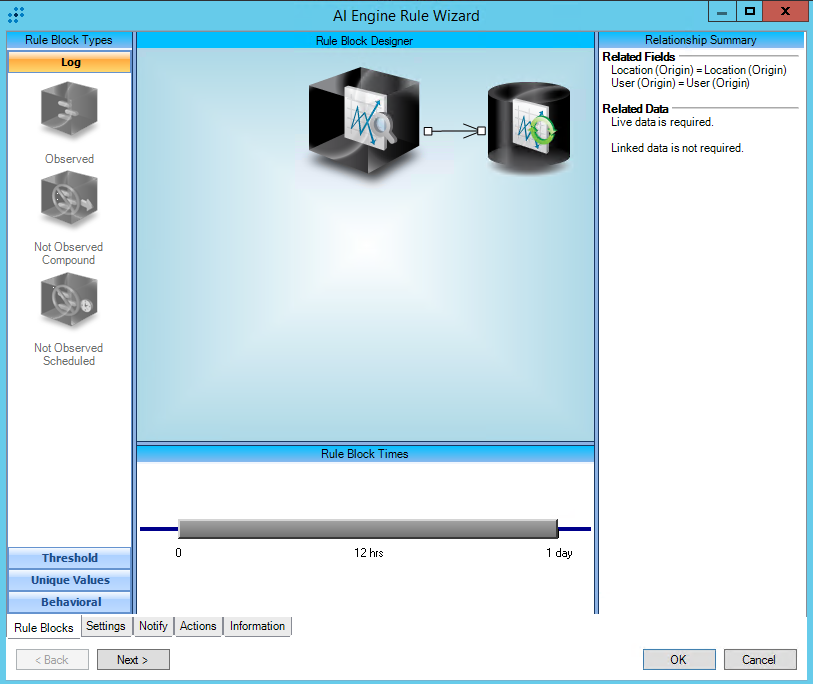Click the app icon in the title bar

[x=16, y=15]
